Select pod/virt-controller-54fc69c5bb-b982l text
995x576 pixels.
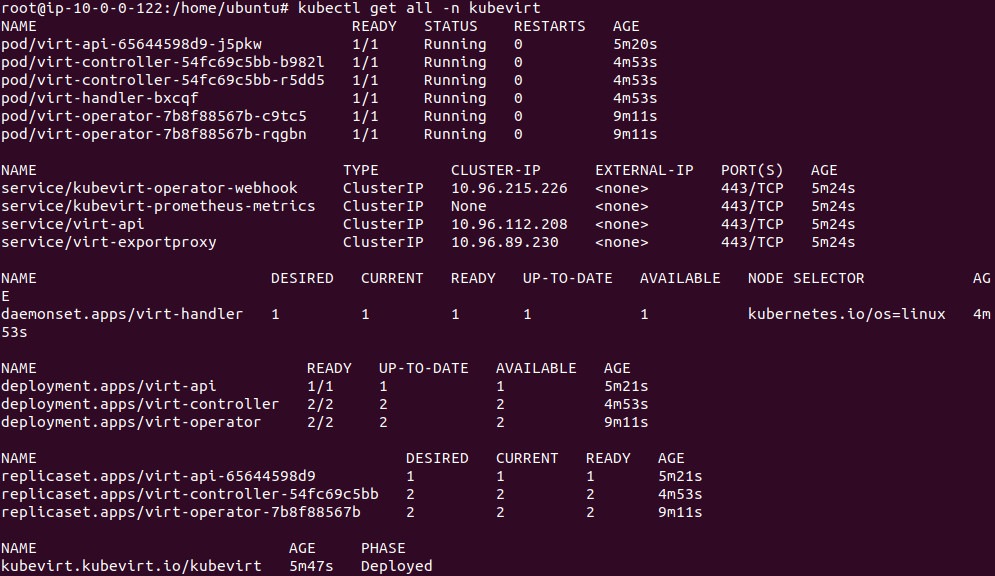[x=162, y=62]
